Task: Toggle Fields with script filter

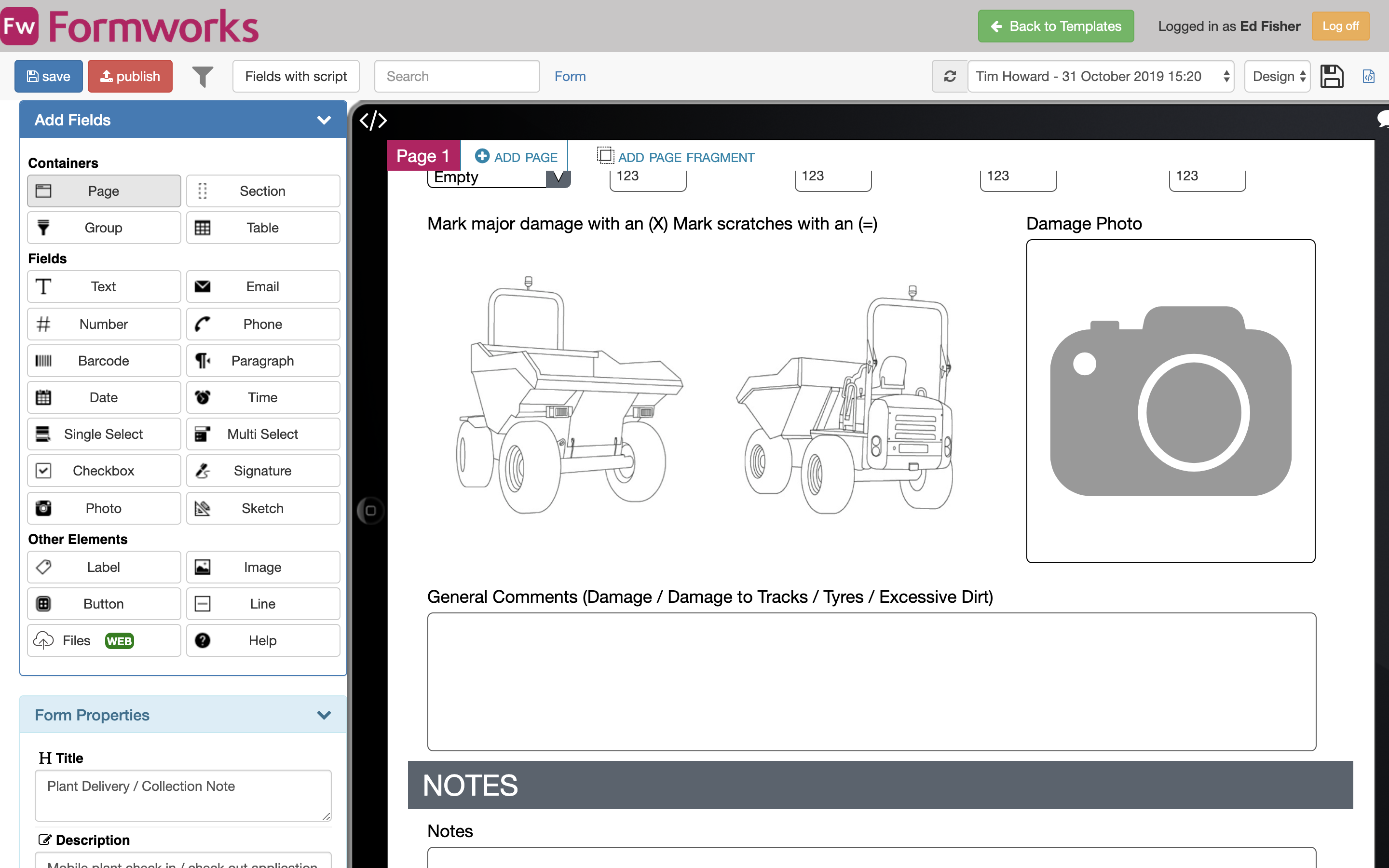Action: tap(296, 76)
